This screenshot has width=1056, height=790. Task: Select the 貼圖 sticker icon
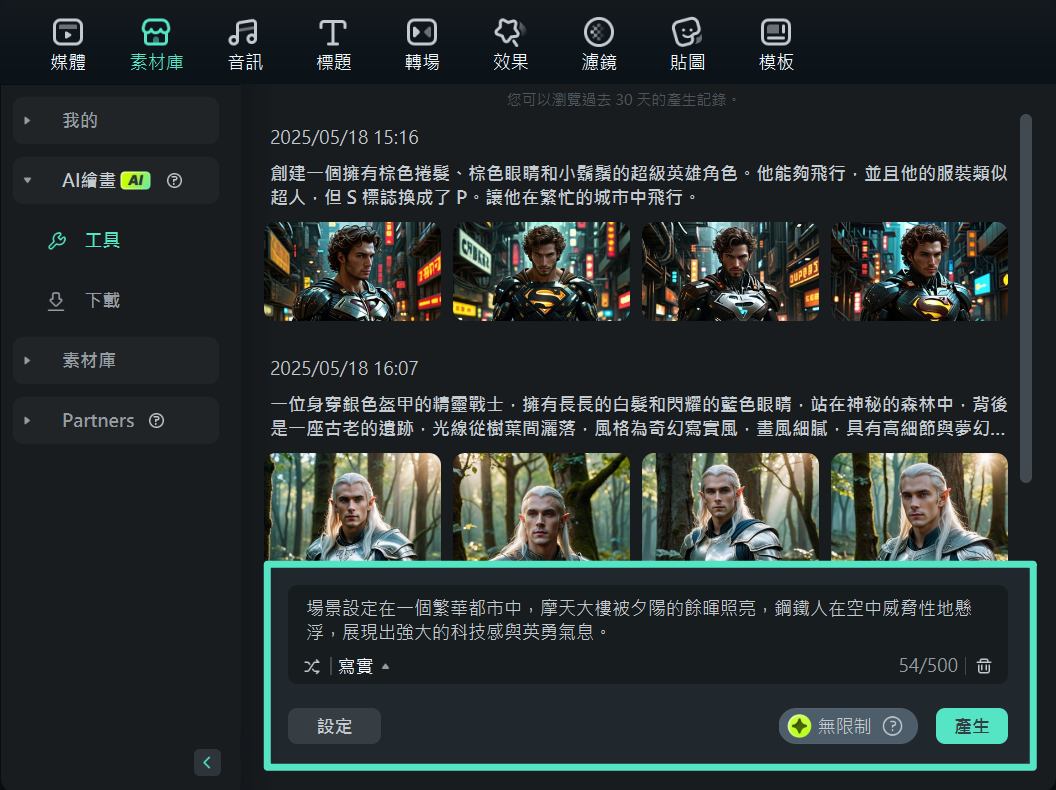point(687,32)
